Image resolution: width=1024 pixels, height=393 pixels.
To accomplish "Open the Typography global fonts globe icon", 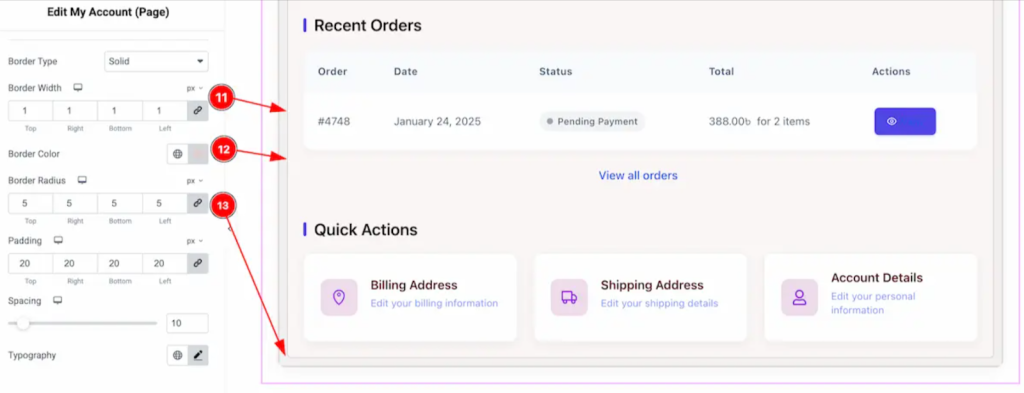I will [178, 355].
